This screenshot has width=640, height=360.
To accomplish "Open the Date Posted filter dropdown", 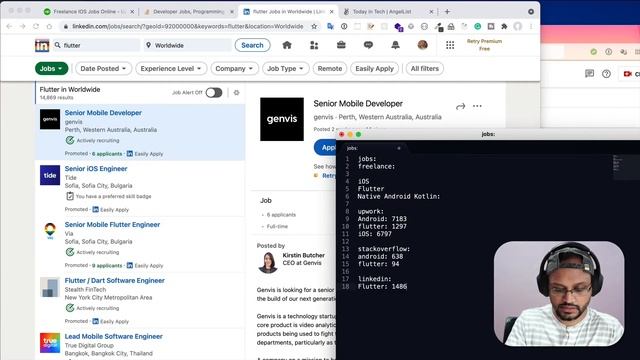I will 103,69.
